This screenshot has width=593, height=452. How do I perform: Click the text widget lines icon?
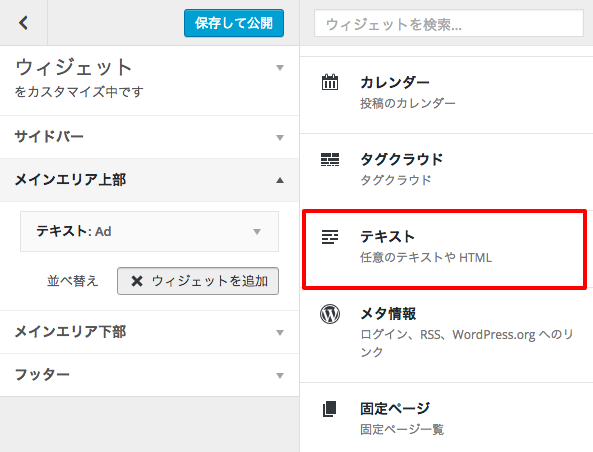coord(330,237)
